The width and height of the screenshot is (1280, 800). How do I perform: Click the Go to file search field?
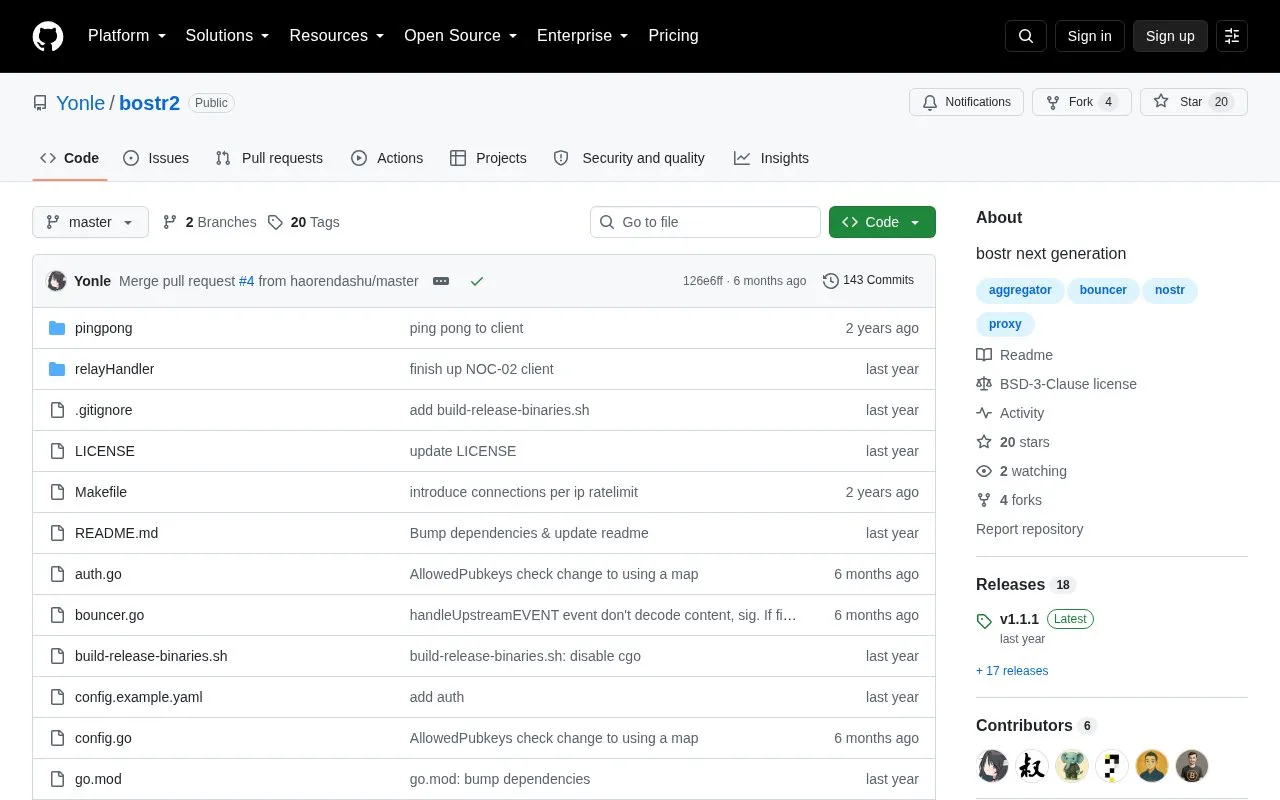705,222
